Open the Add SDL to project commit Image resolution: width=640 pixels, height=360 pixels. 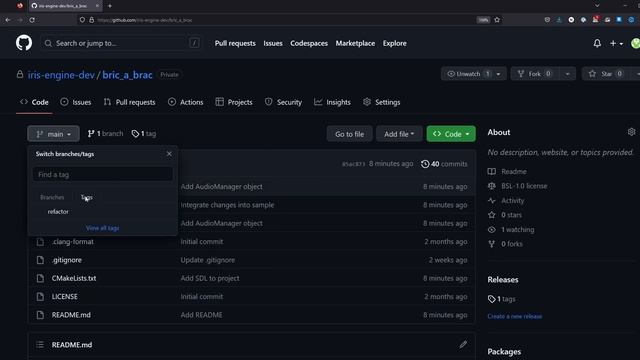[x=210, y=278]
